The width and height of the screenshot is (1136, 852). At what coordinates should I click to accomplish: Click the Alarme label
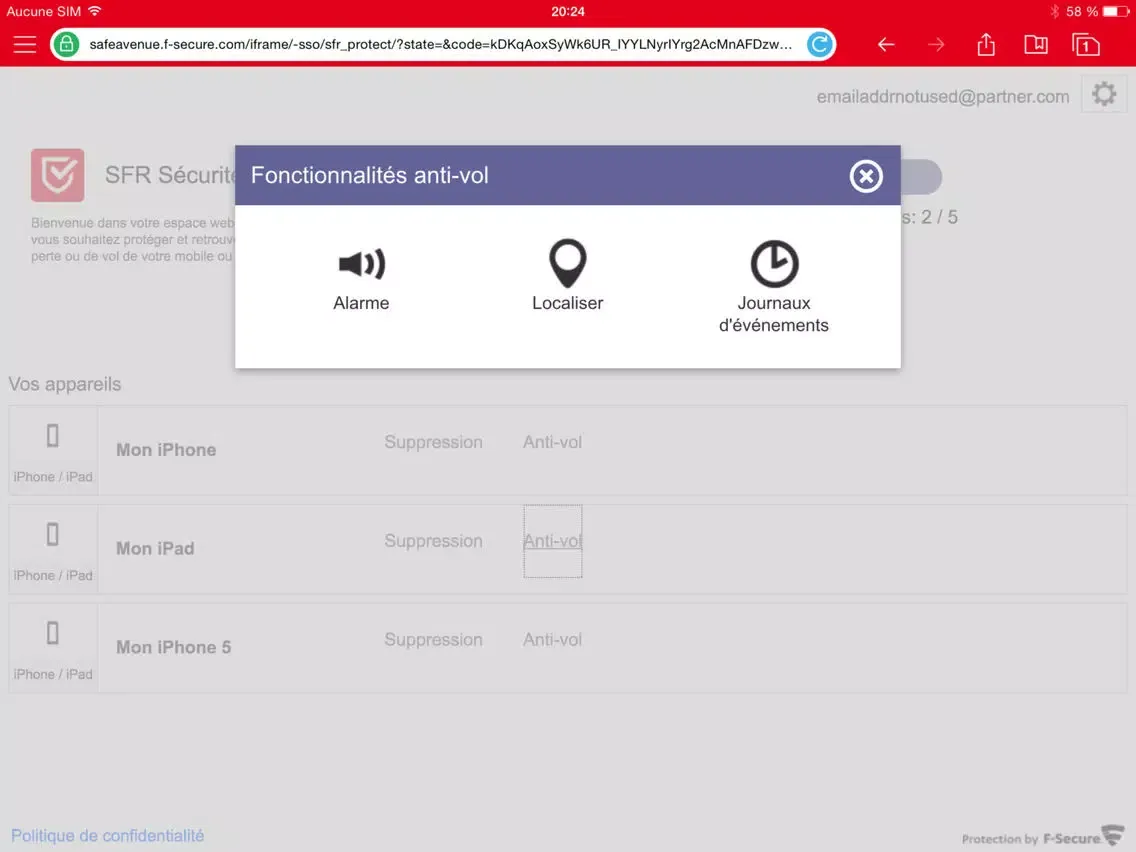pyautogui.click(x=361, y=303)
